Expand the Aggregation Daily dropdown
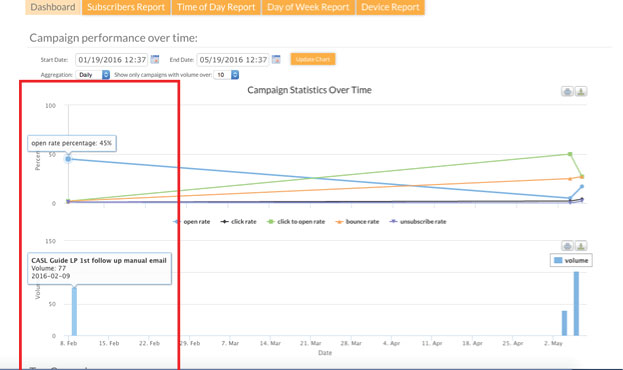This screenshot has width=623, height=370. point(93,75)
